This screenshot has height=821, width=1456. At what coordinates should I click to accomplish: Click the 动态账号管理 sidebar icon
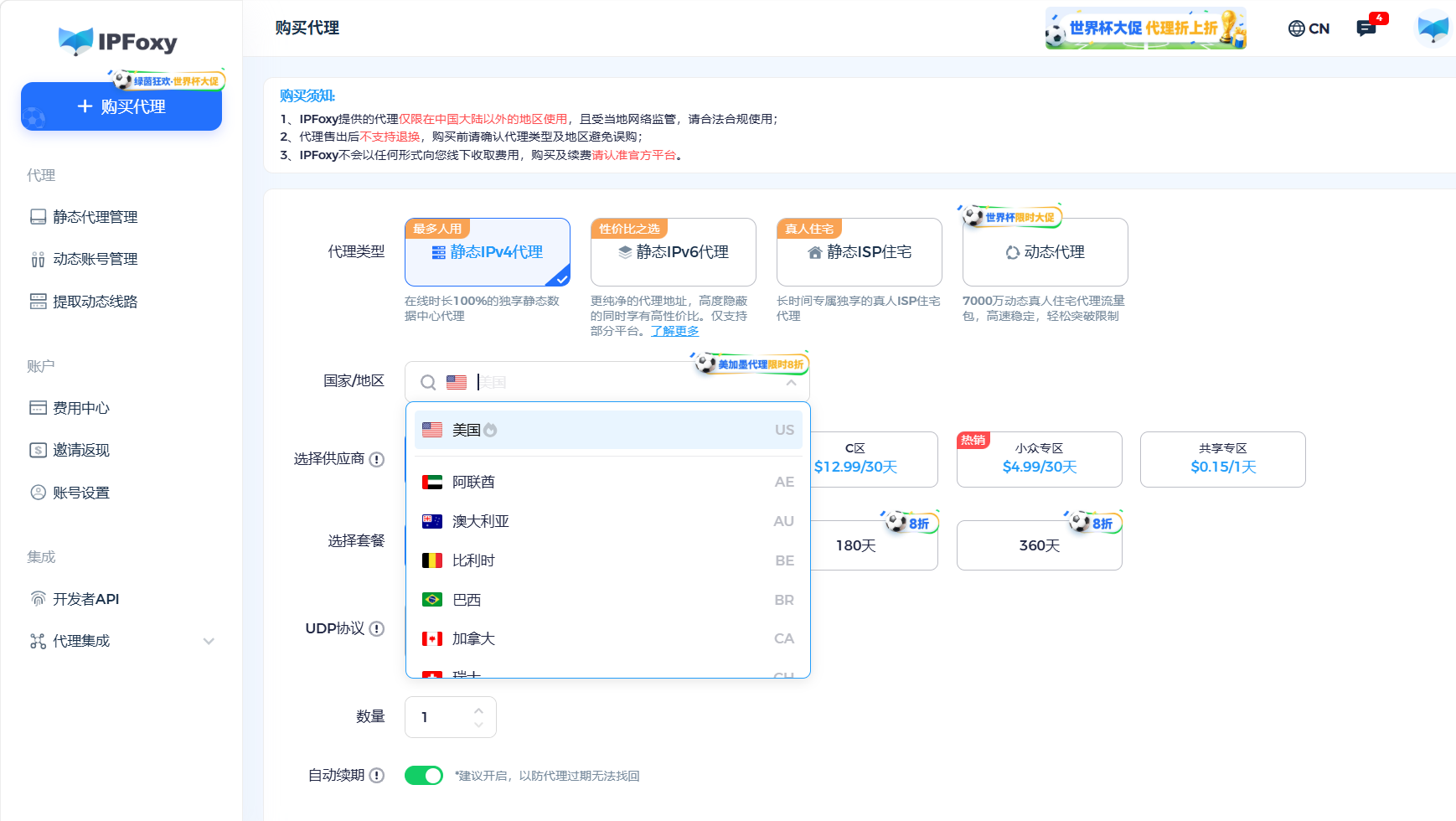click(x=38, y=259)
